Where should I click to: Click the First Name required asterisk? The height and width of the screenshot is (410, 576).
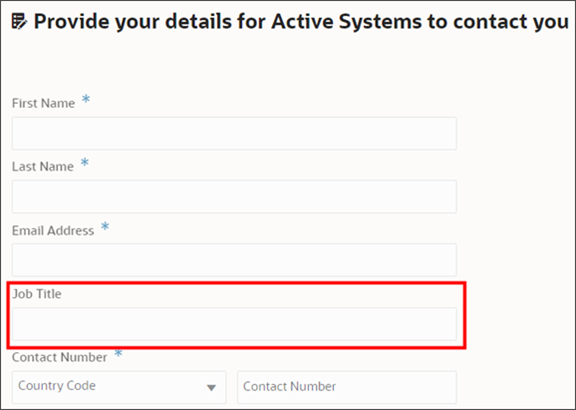[x=86, y=99]
